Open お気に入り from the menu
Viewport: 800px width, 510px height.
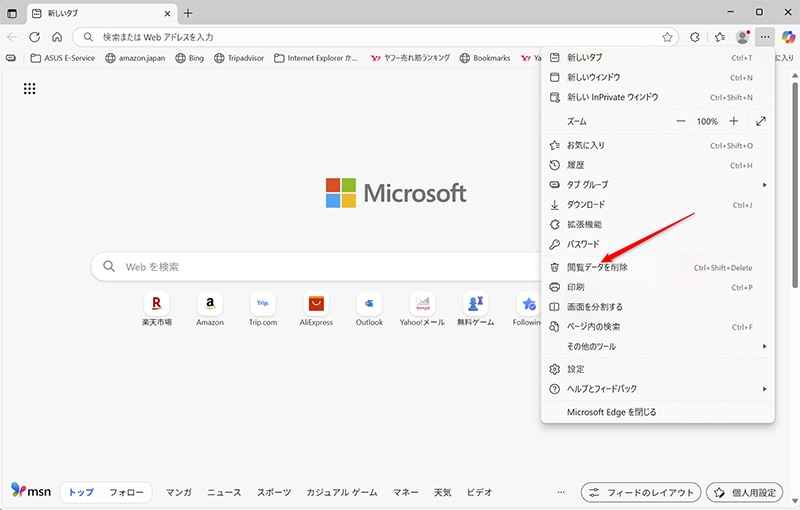click(657, 145)
